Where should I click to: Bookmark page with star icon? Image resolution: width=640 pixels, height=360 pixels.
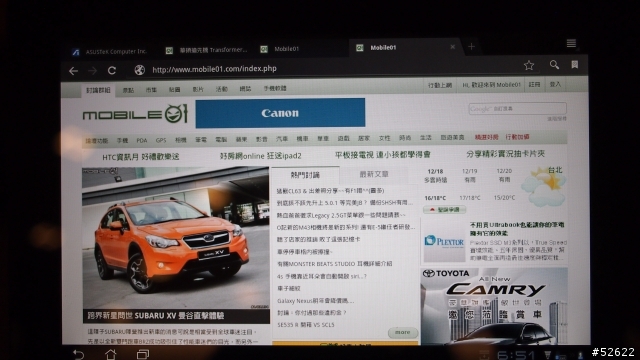529,65
